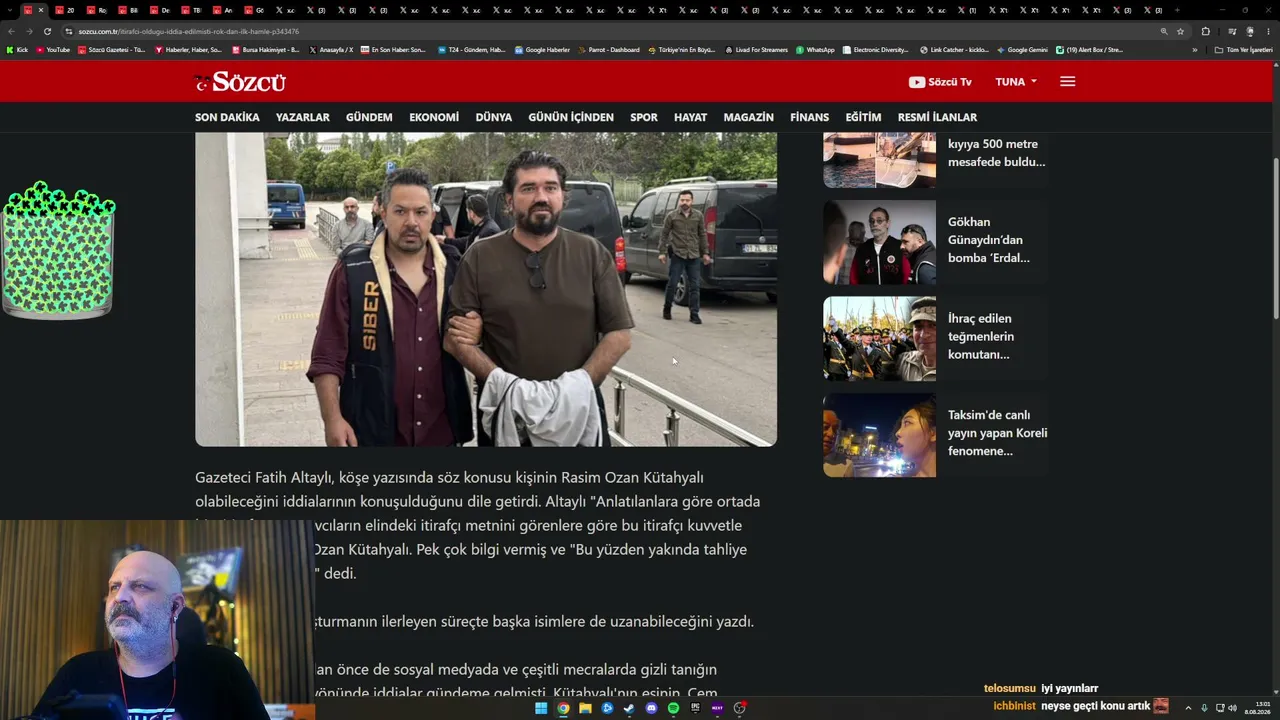This screenshot has width=1280, height=720.
Task: Open Chrome from the taskbar
Action: tap(563, 708)
